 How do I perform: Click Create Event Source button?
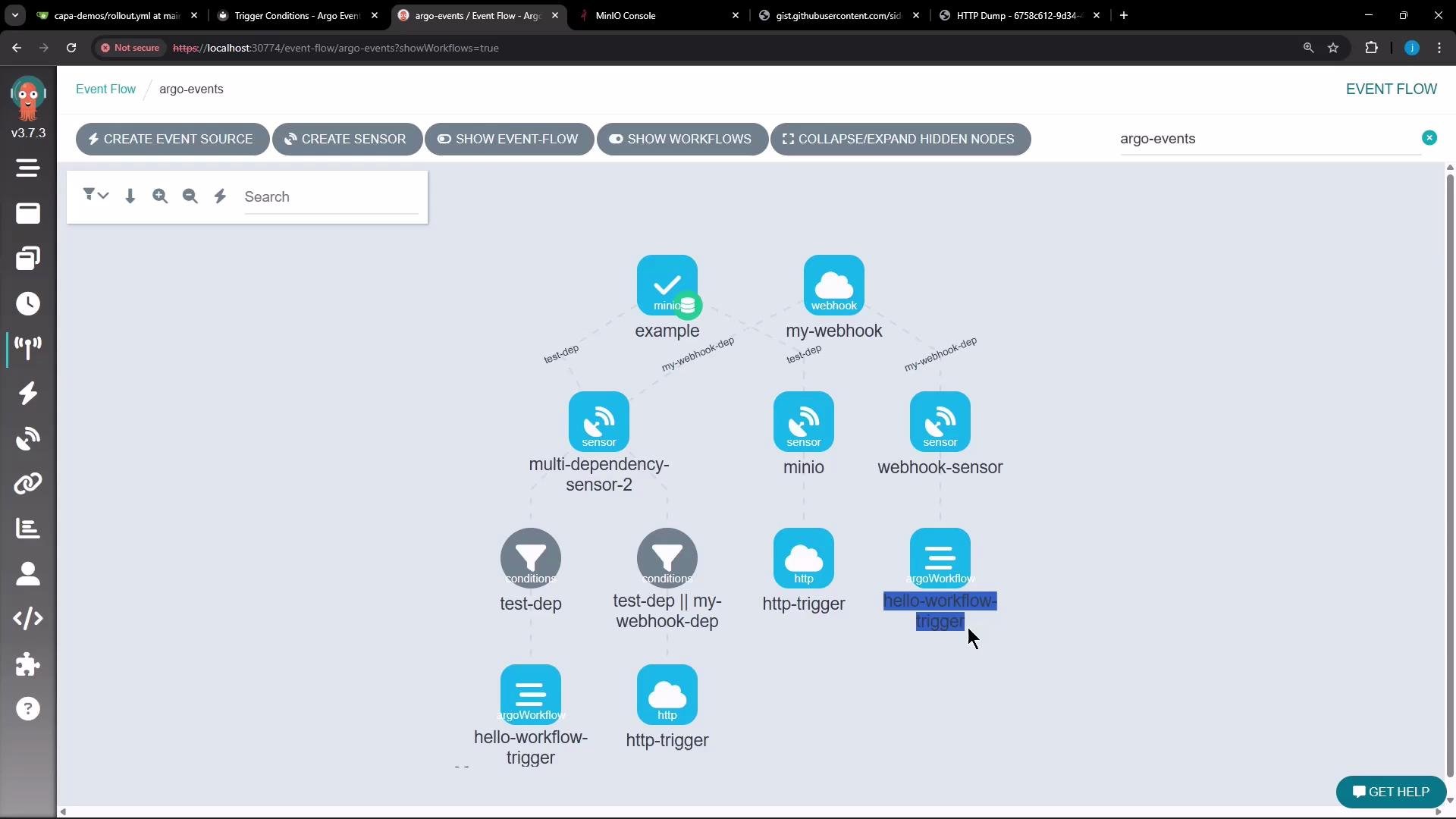(x=172, y=139)
